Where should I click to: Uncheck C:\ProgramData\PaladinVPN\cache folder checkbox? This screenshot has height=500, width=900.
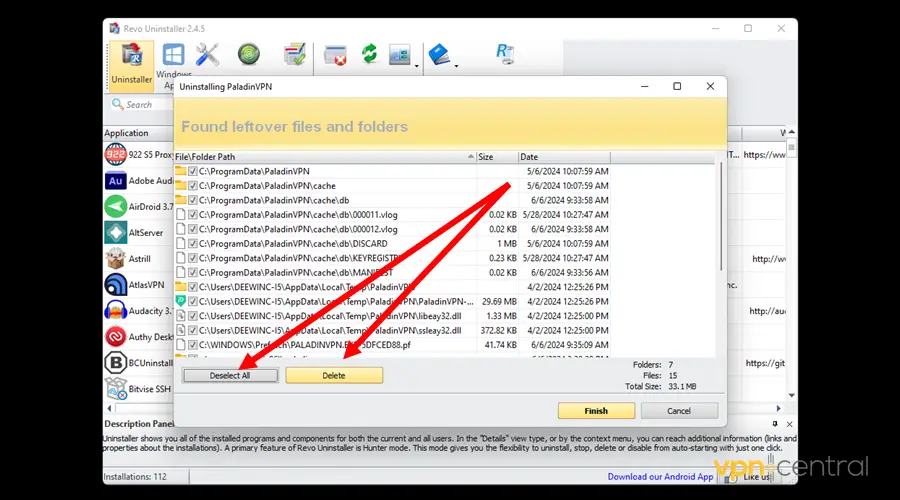point(193,185)
